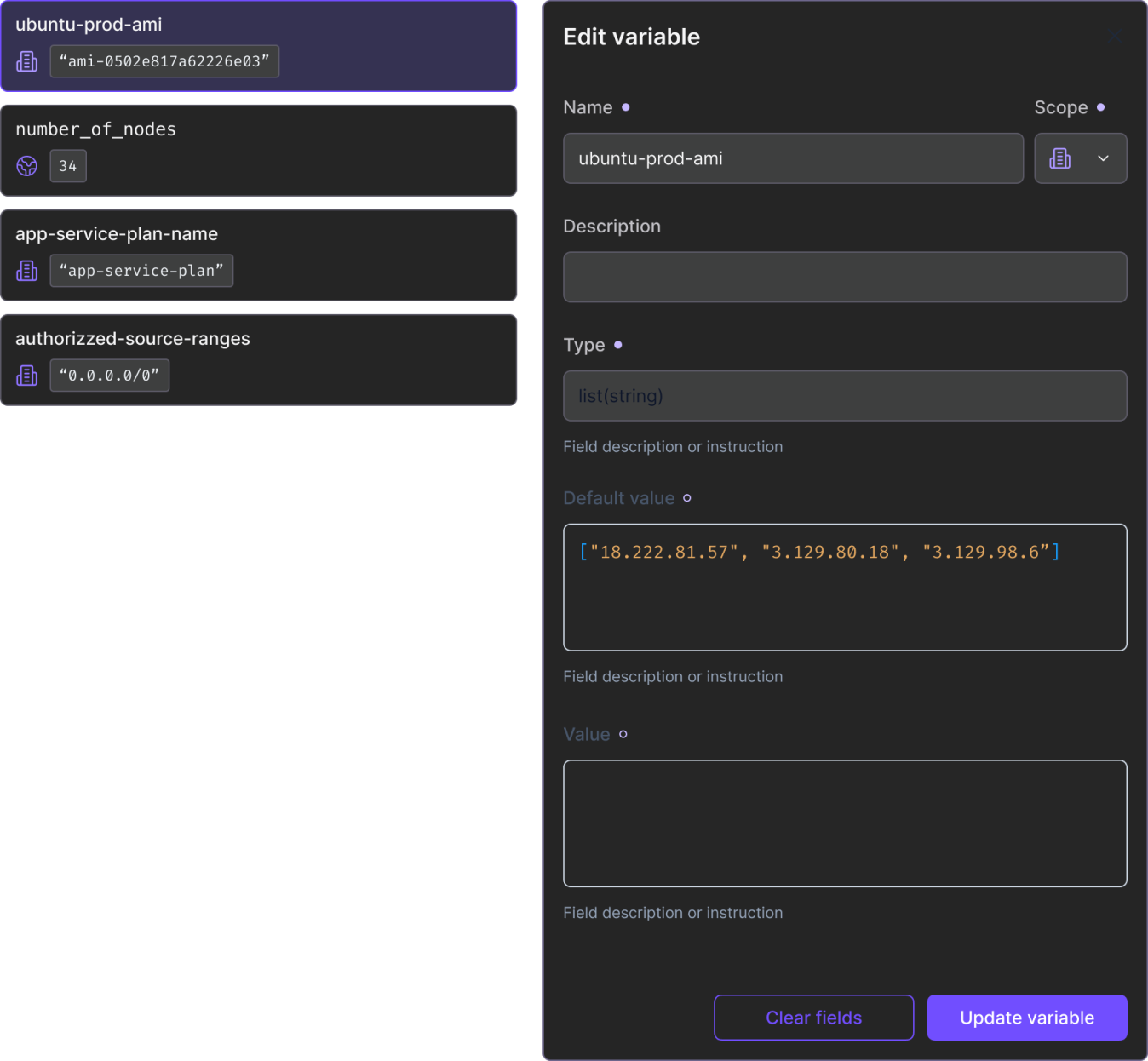Click the scope icon inside the Scope selector
This screenshot has width=1148, height=1061.
click(x=1060, y=158)
